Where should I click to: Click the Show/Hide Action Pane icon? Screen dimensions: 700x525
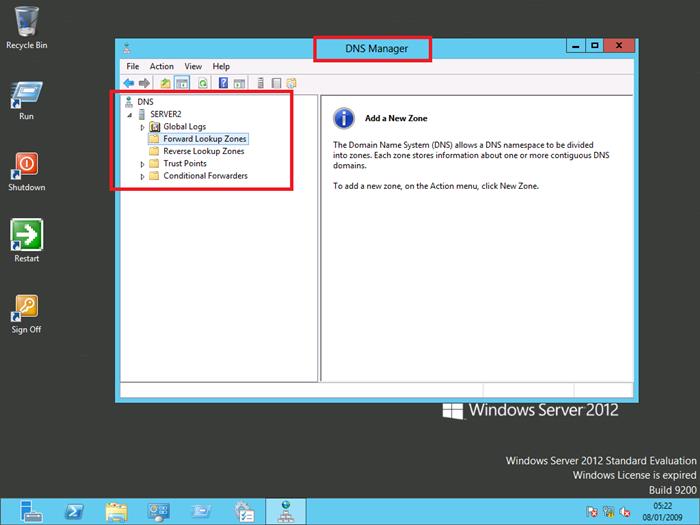point(240,83)
